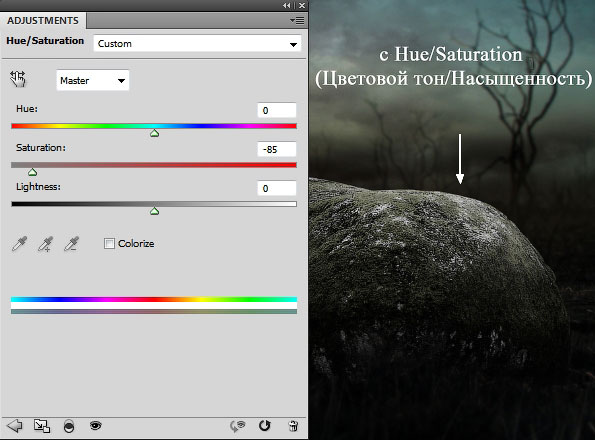Reset adjustment to defaults icon
Viewport: 595px width, 440px height.
[x=264, y=426]
